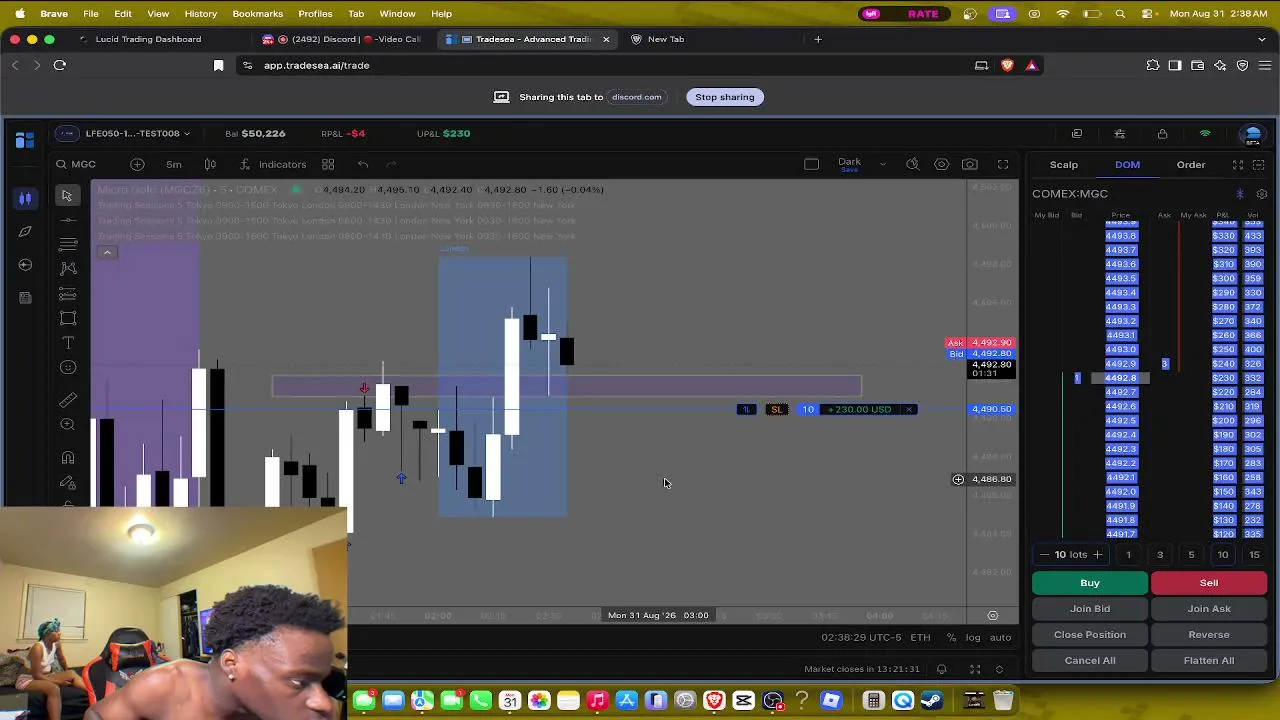Image resolution: width=1280 pixels, height=720 pixels.
Task: Select the rectangle shape tool
Action: (68, 318)
